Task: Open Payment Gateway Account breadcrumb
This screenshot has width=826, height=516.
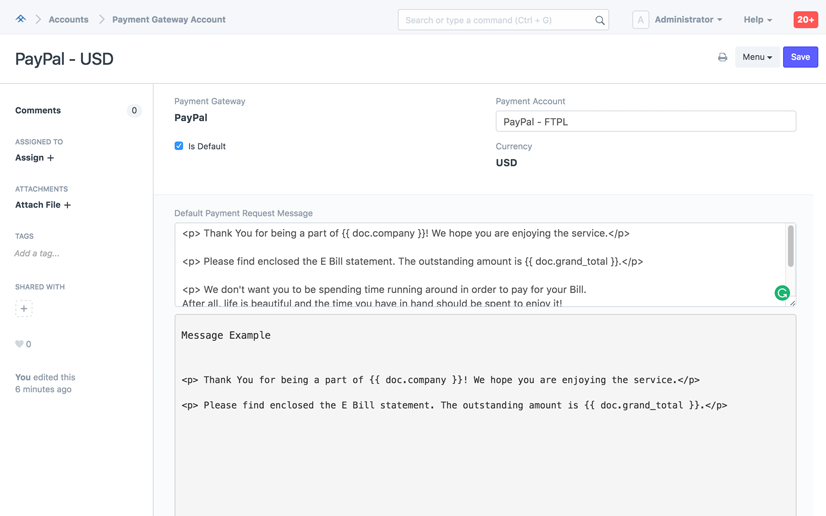Action: 168,19
